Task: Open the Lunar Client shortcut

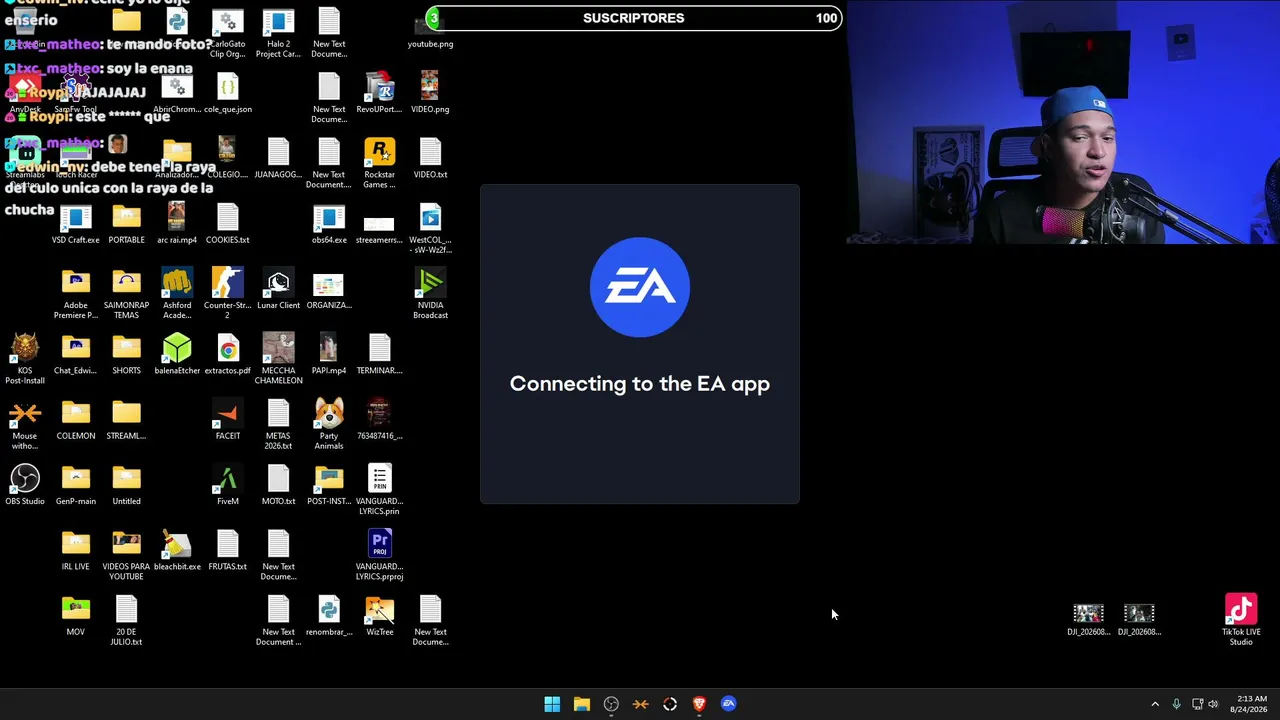Action: [278, 284]
